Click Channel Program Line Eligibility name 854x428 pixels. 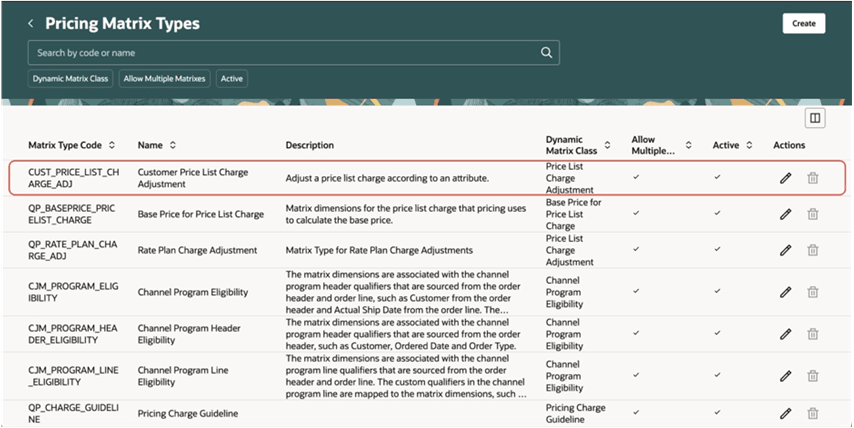coord(183,376)
